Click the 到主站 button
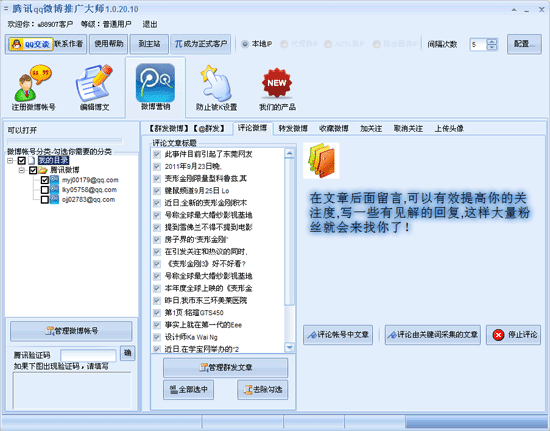The width and height of the screenshot is (550, 431). [x=149, y=44]
